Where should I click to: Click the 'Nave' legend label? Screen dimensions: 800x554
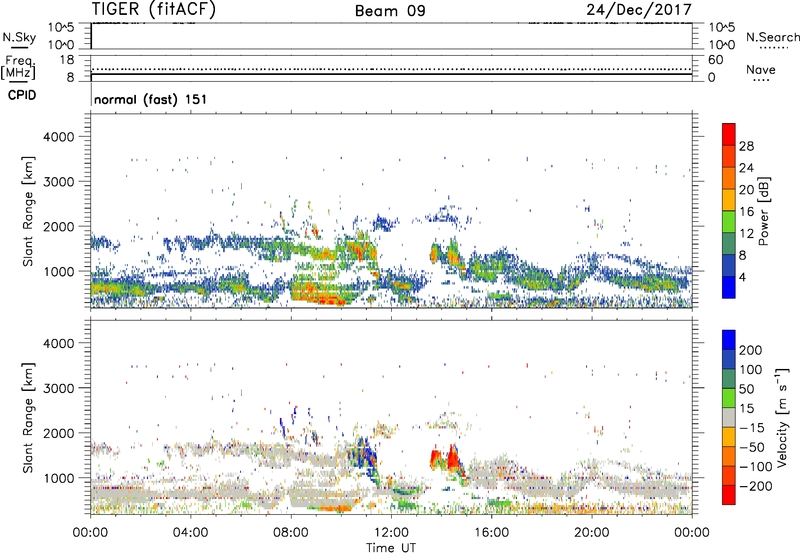761,70
